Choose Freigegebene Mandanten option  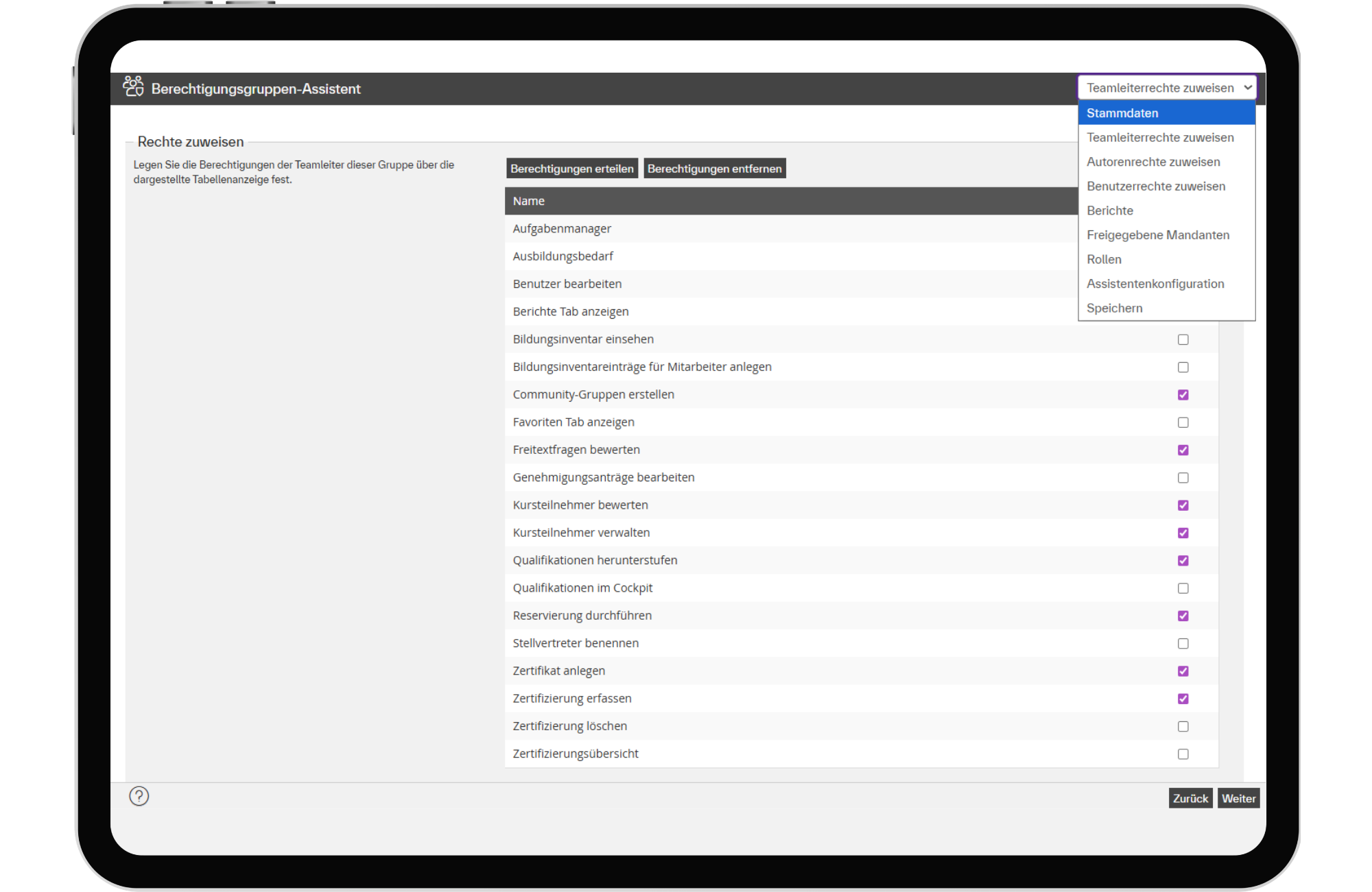[x=1167, y=234]
